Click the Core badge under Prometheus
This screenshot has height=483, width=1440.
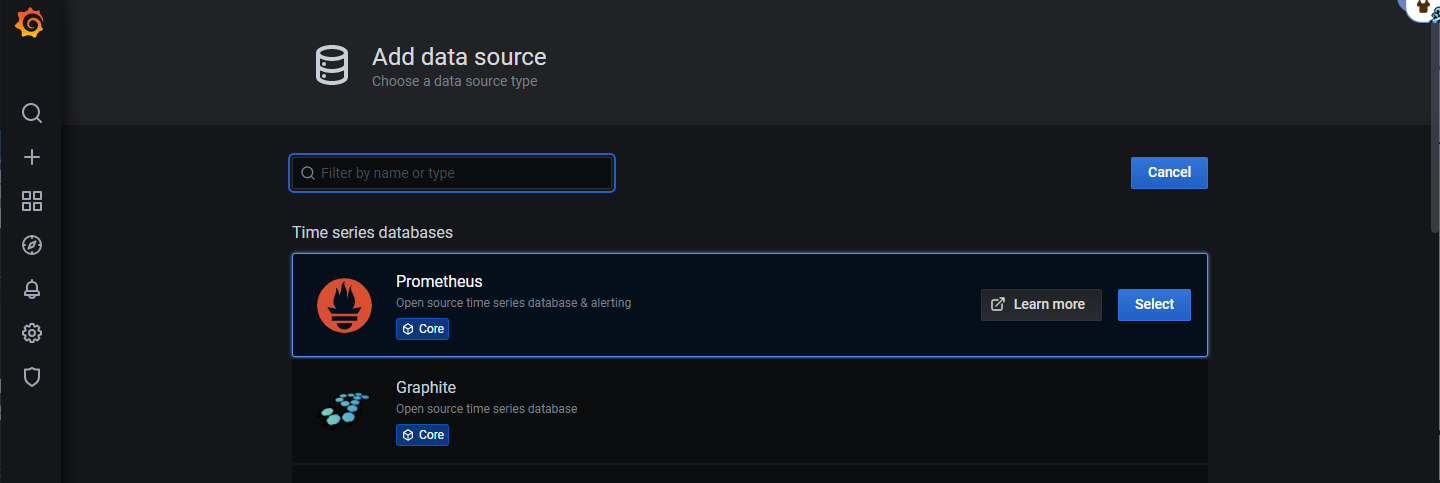click(422, 329)
